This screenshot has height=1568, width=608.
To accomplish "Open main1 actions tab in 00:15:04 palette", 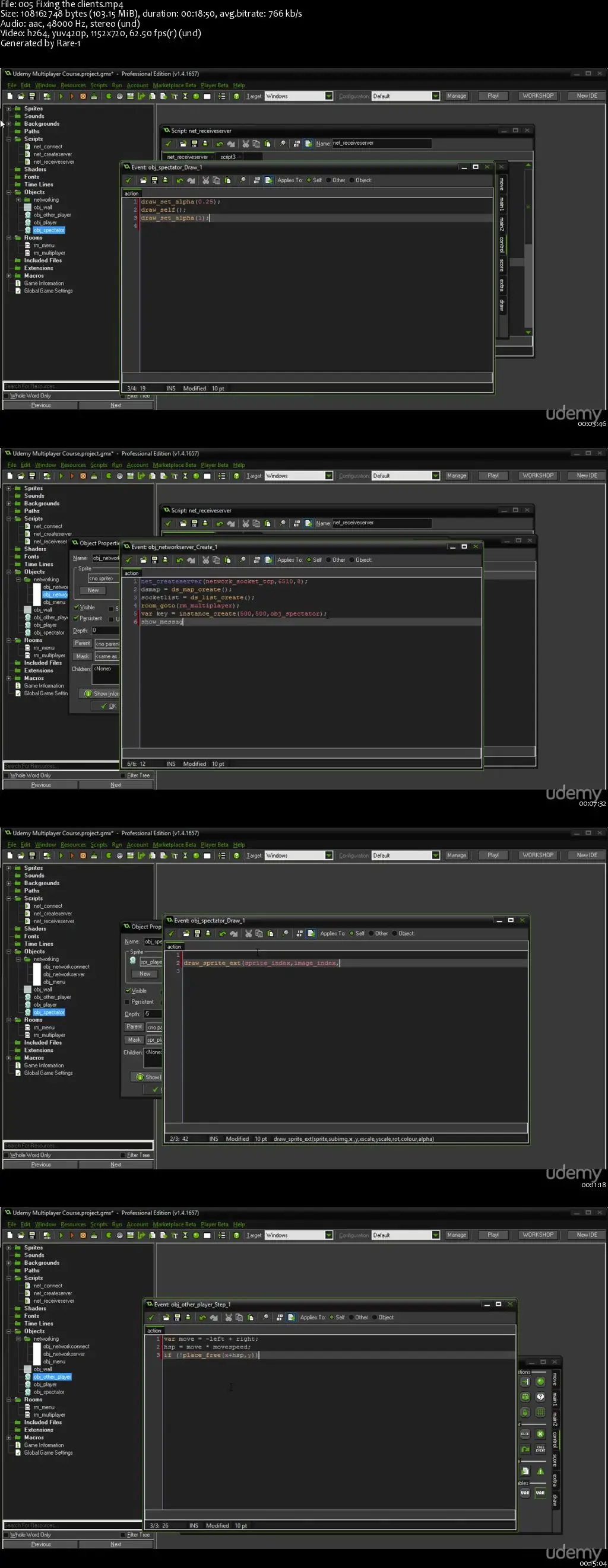I will coord(555,1400).
